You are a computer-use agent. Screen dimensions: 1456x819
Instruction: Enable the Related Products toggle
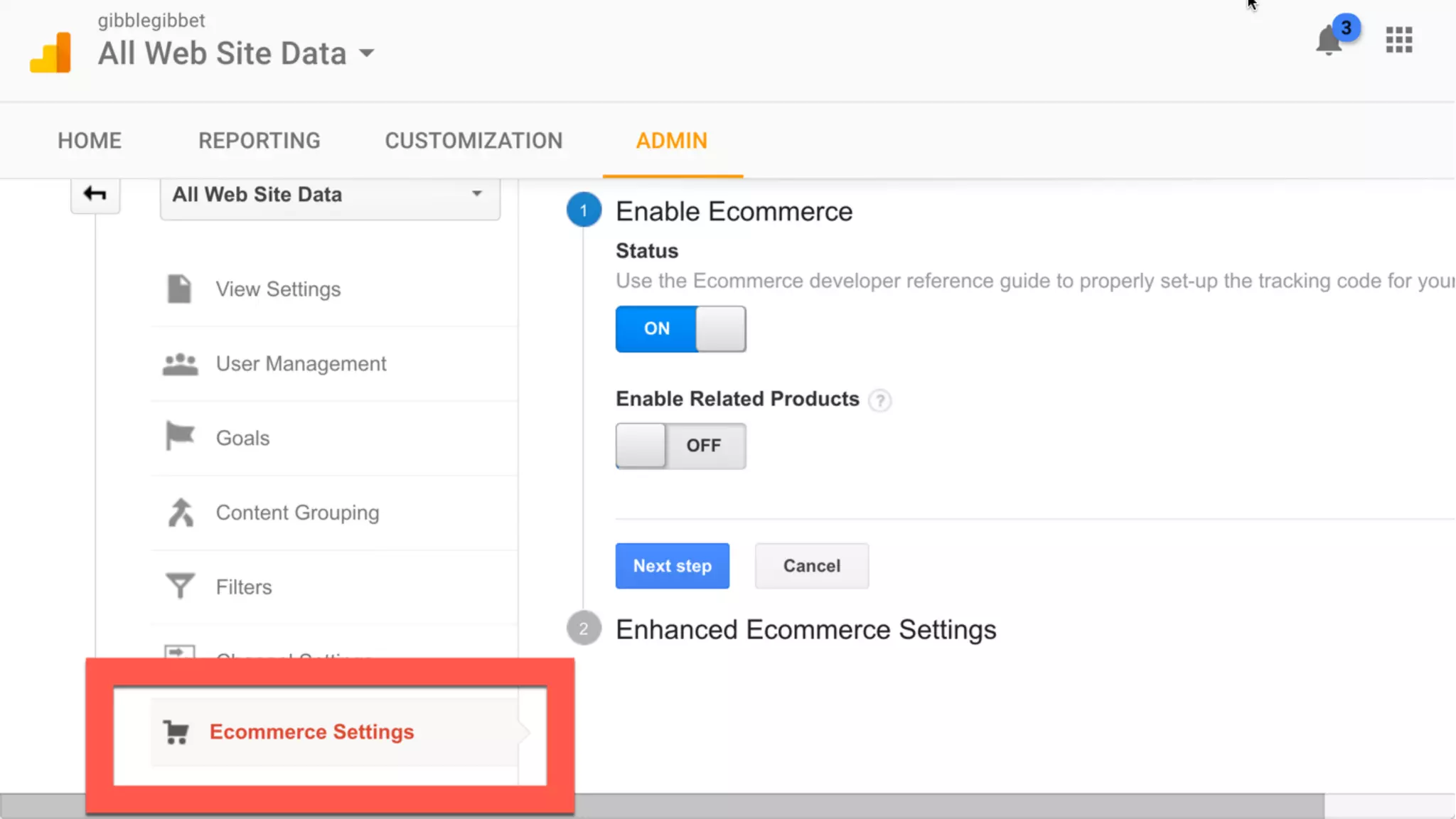pyautogui.click(x=680, y=446)
